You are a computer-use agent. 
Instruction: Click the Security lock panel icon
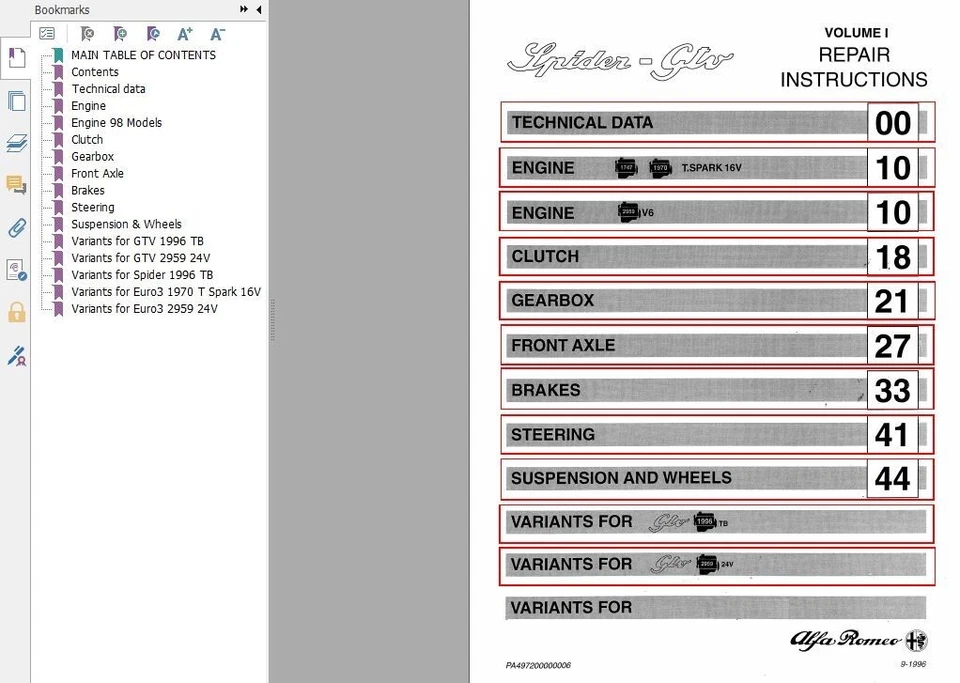[x=15, y=312]
